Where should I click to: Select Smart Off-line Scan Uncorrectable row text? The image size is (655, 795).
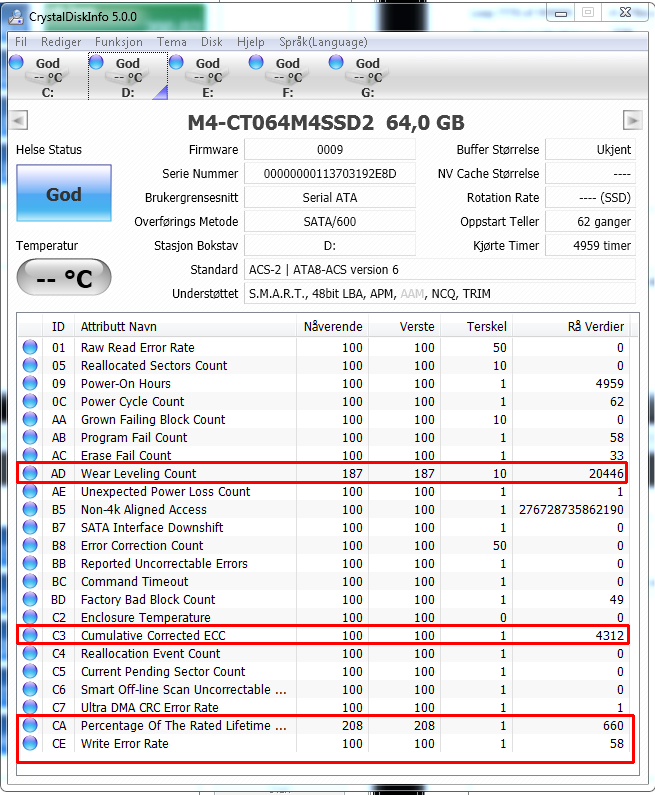[184, 690]
